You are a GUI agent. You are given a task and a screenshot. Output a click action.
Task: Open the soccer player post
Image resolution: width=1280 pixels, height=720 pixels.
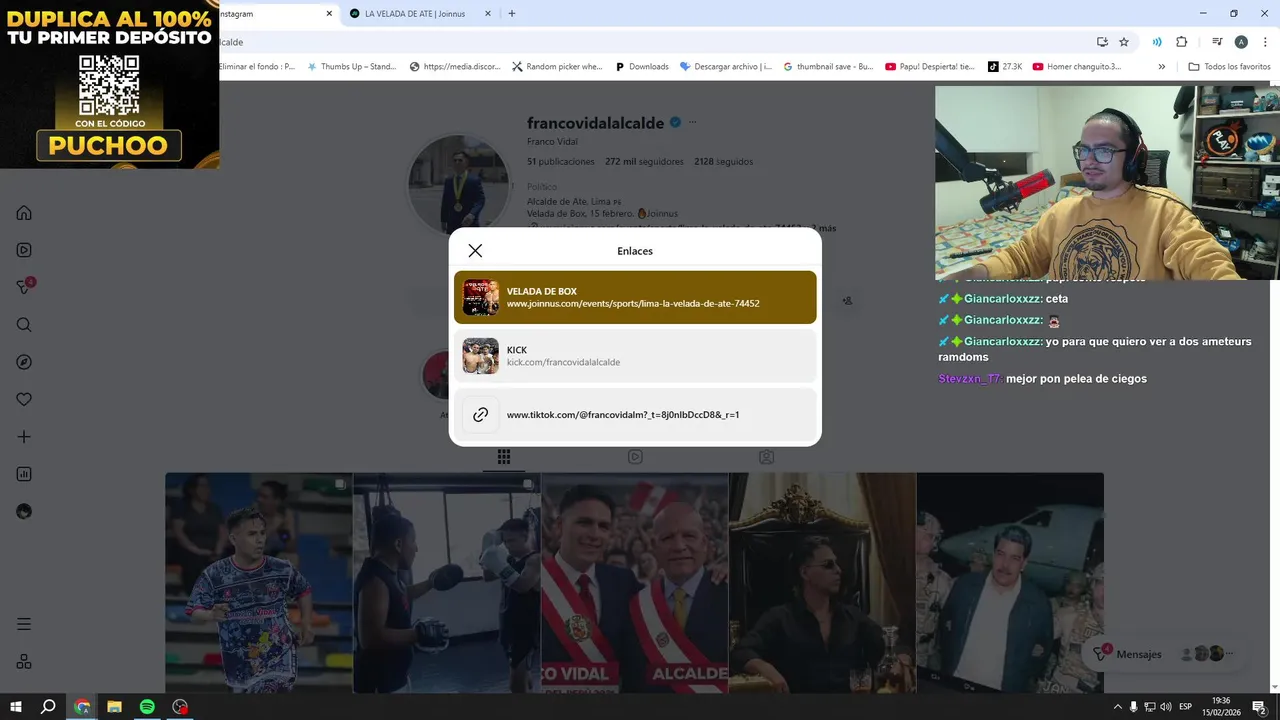point(259,583)
